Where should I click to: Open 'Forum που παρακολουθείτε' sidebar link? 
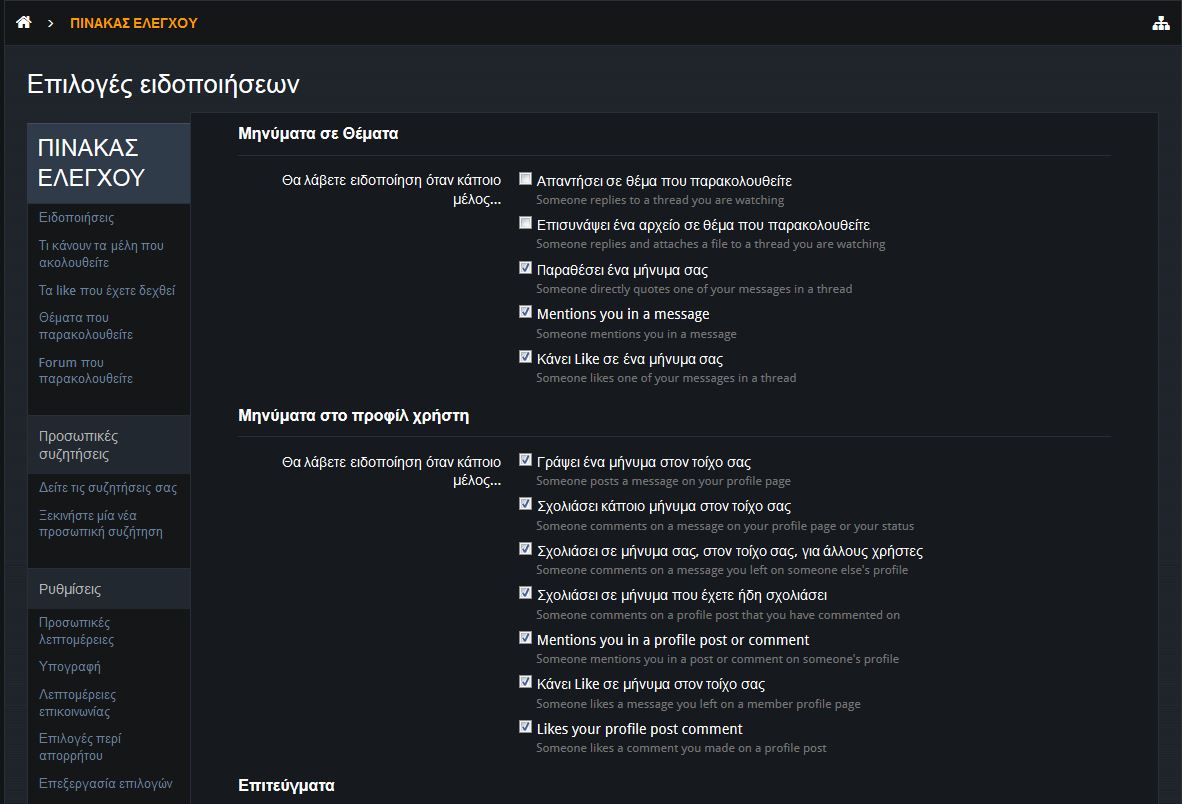click(85, 370)
